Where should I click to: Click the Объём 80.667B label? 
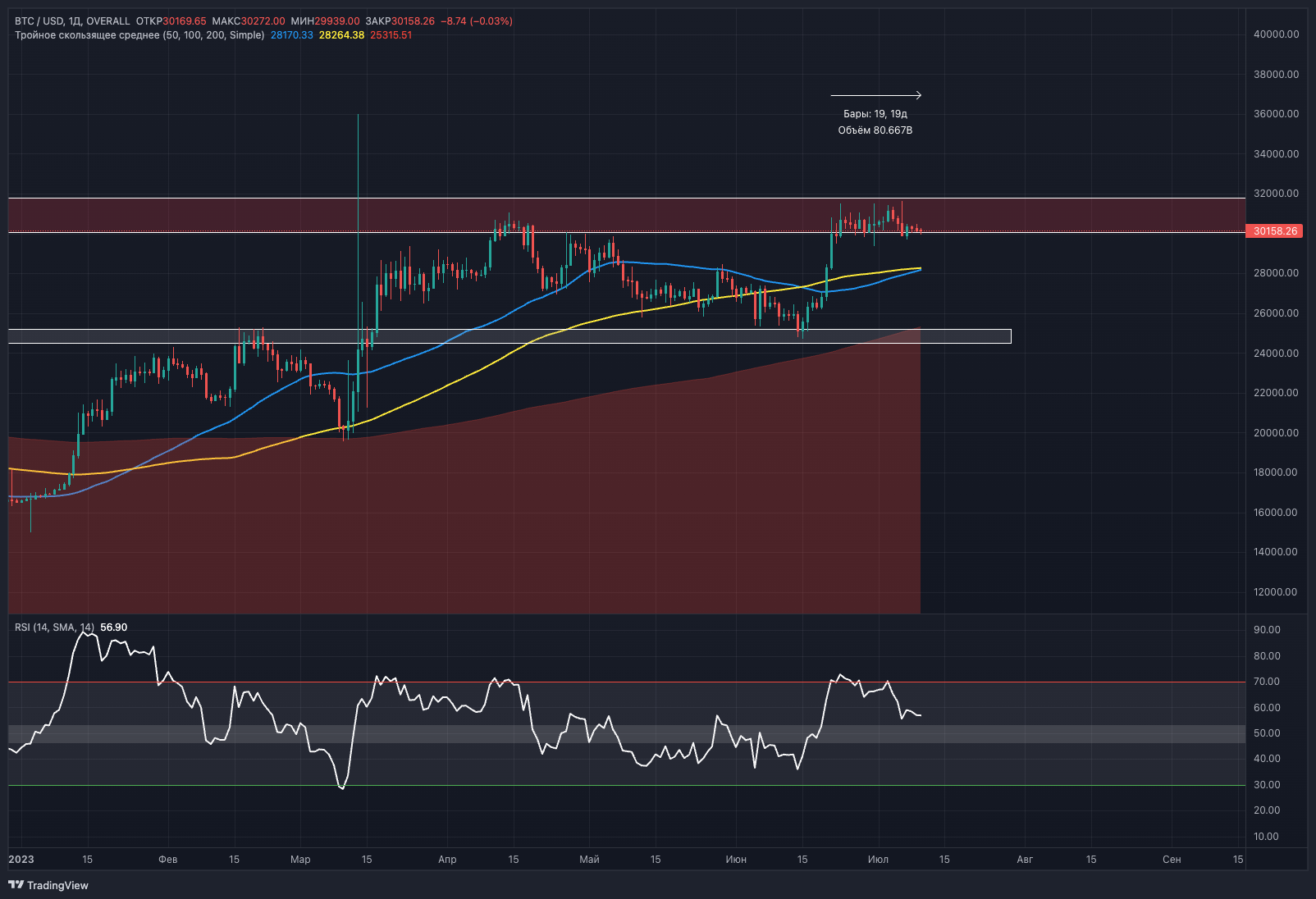875,130
